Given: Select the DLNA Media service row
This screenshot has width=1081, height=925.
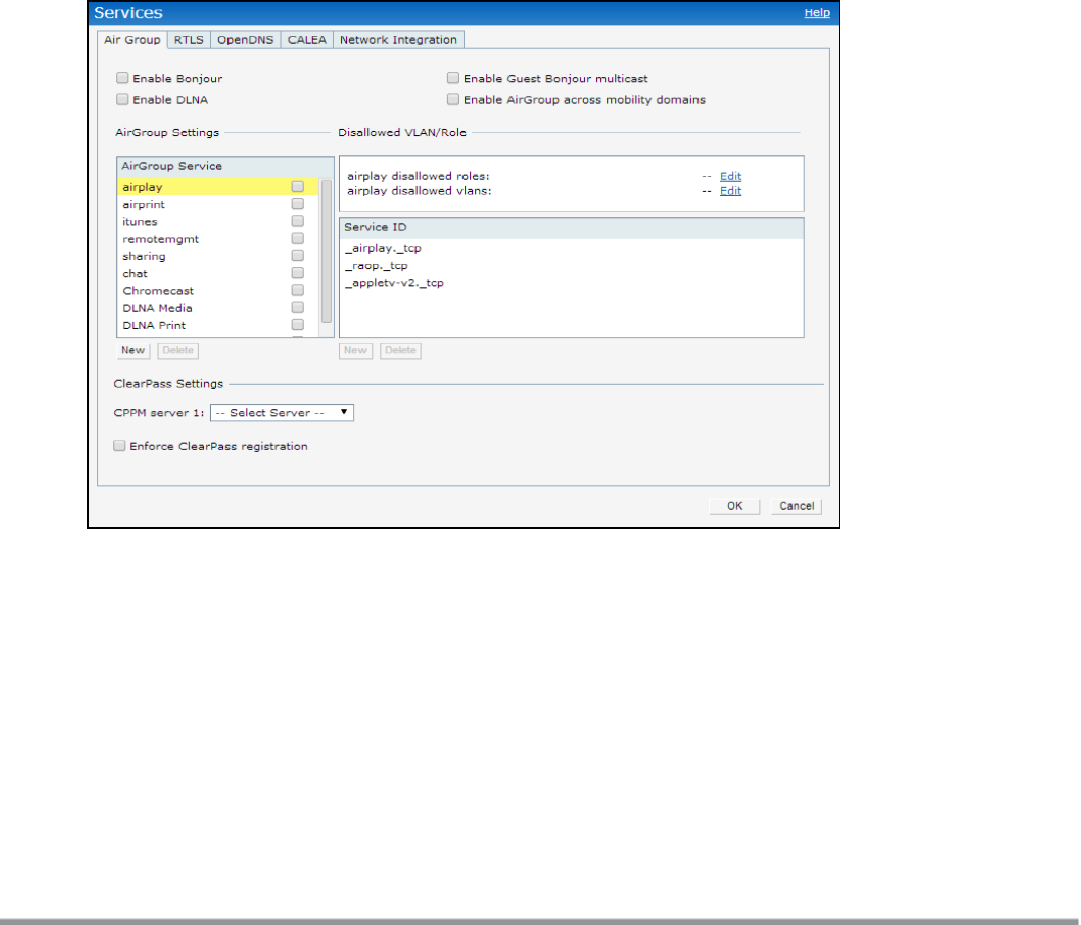Looking at the screenshot, I should [x=218, y=307].
